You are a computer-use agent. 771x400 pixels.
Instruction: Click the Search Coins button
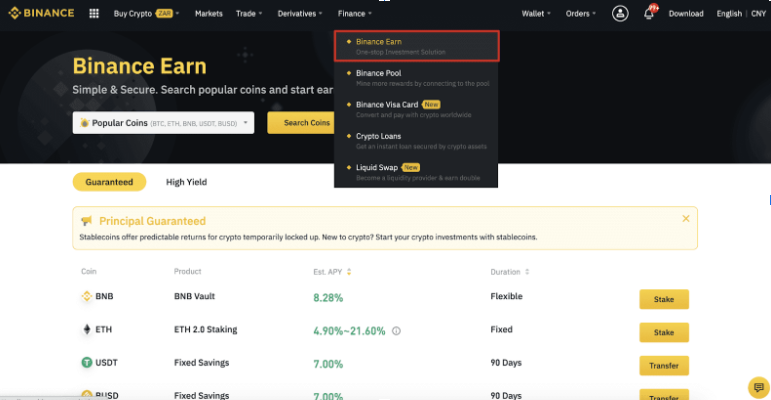pos(301,123)
